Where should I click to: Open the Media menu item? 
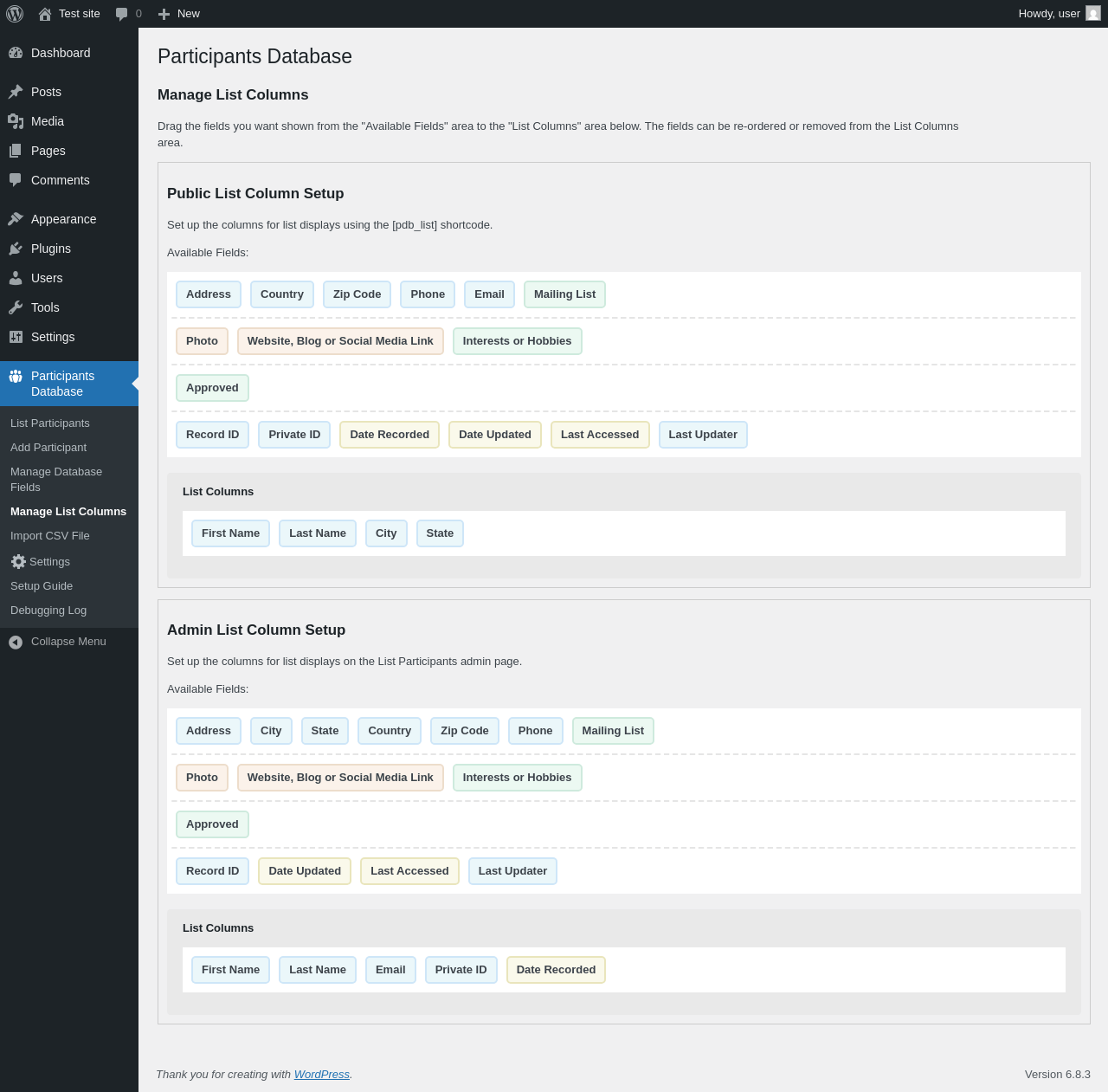tap(48, 121)
